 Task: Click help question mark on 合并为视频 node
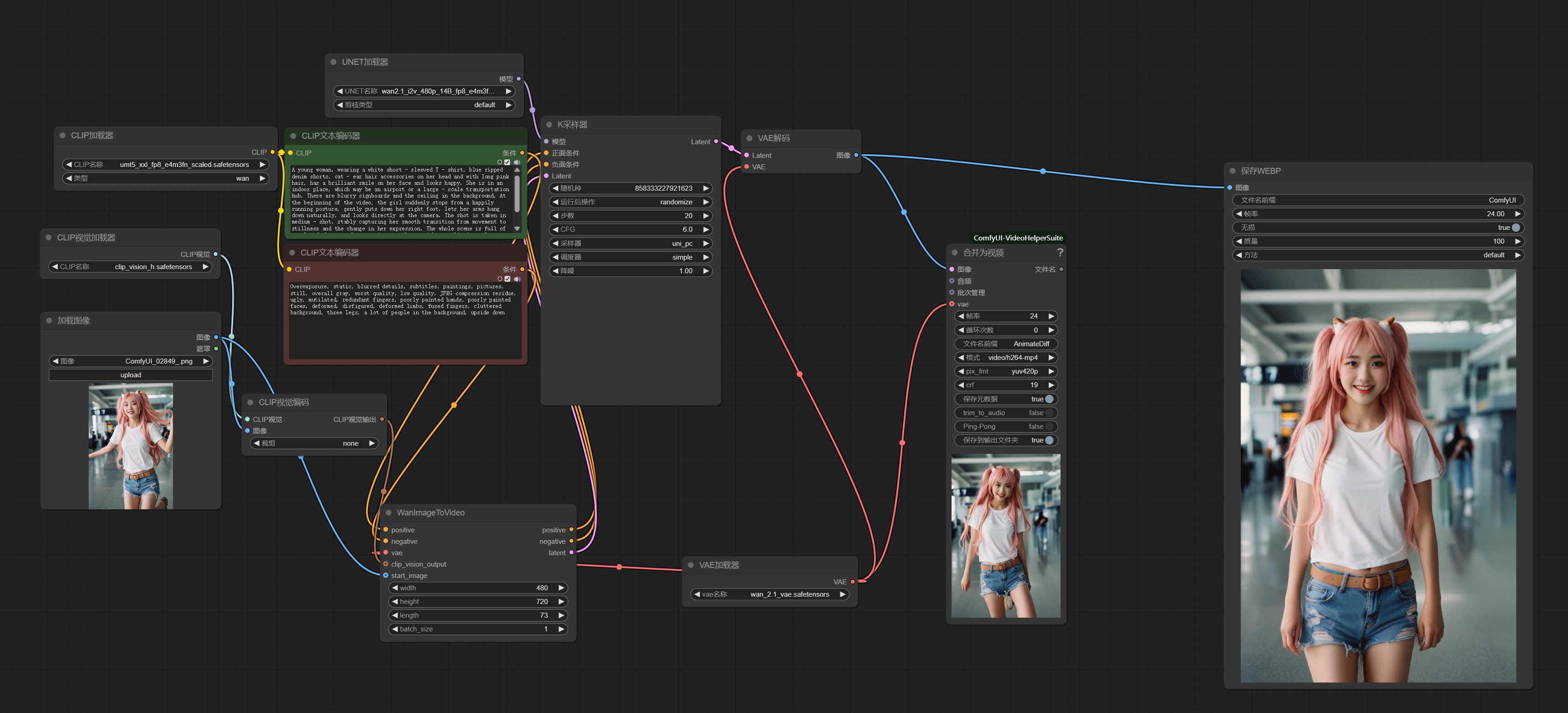[x=1060, y=252]
